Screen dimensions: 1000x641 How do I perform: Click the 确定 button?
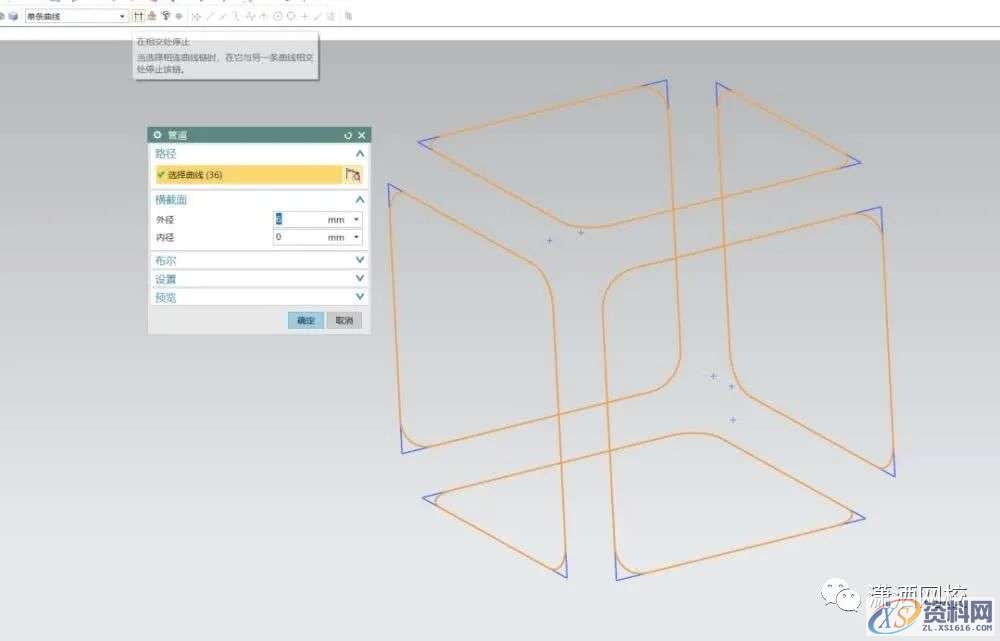pos(306,321)
